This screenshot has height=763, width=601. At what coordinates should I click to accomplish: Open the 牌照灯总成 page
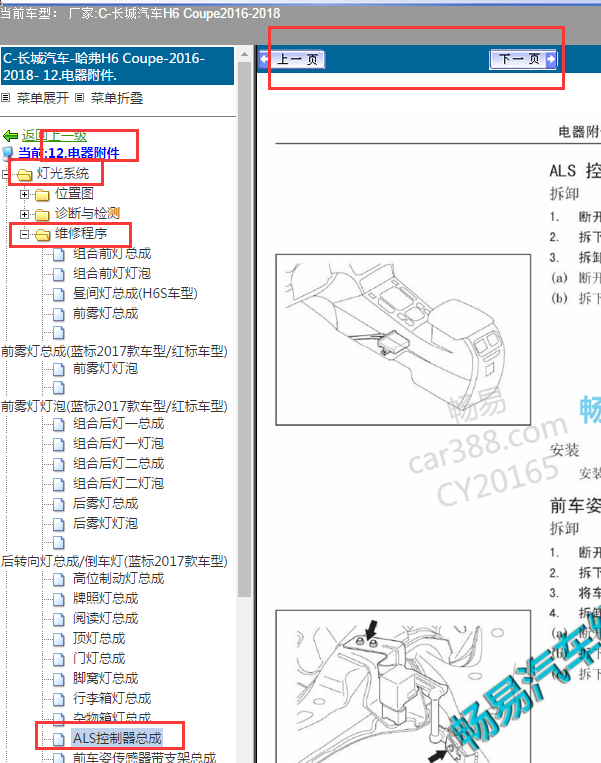coord(106,598)
